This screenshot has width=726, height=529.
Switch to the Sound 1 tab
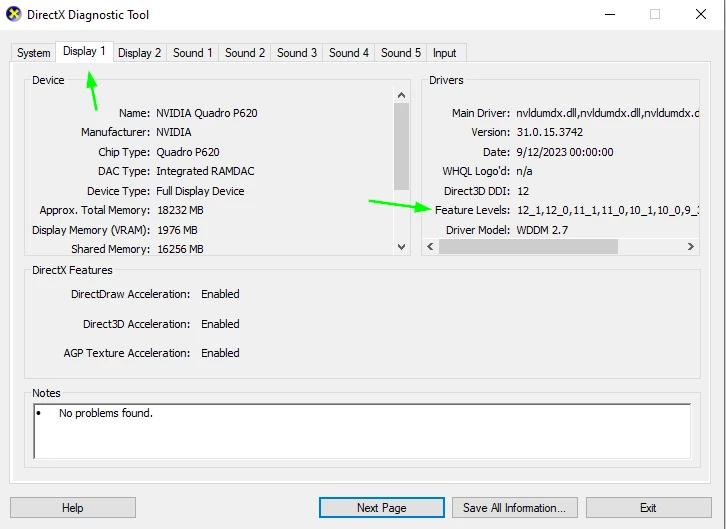click(x=193, y=53)
